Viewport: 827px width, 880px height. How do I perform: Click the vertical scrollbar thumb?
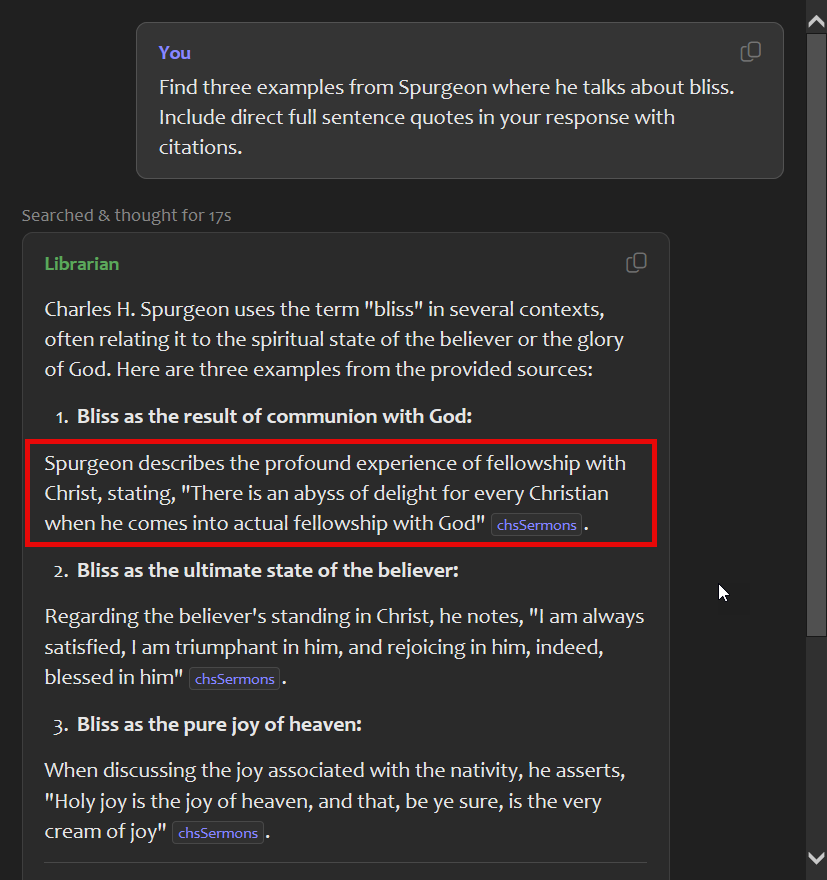[816, 334]
